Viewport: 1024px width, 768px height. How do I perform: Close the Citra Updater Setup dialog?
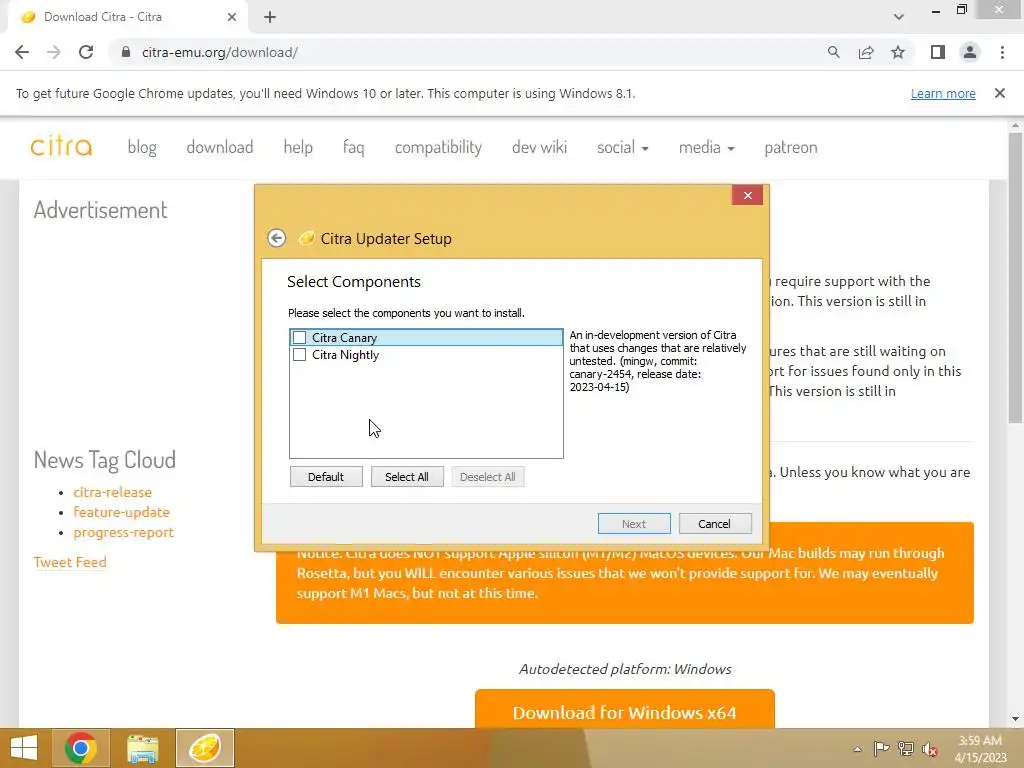click(748, 195)
